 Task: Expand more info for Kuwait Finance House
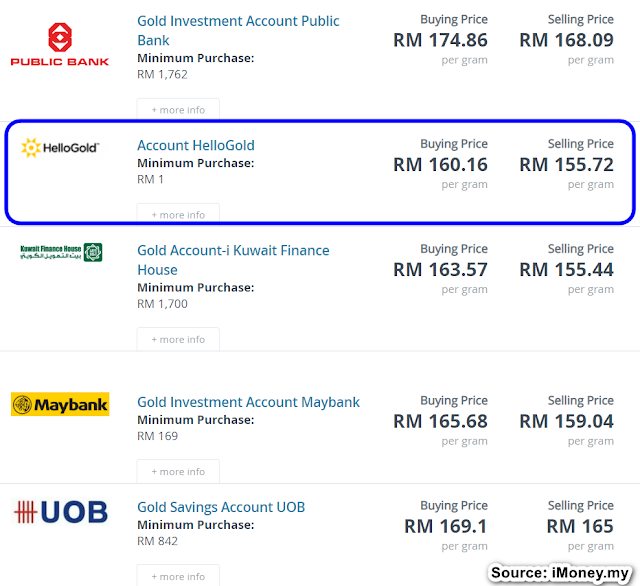coord(178,339)
